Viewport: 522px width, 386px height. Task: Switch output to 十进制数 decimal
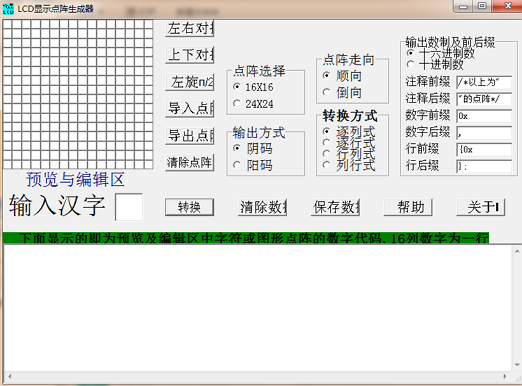[x=435, y=64]
